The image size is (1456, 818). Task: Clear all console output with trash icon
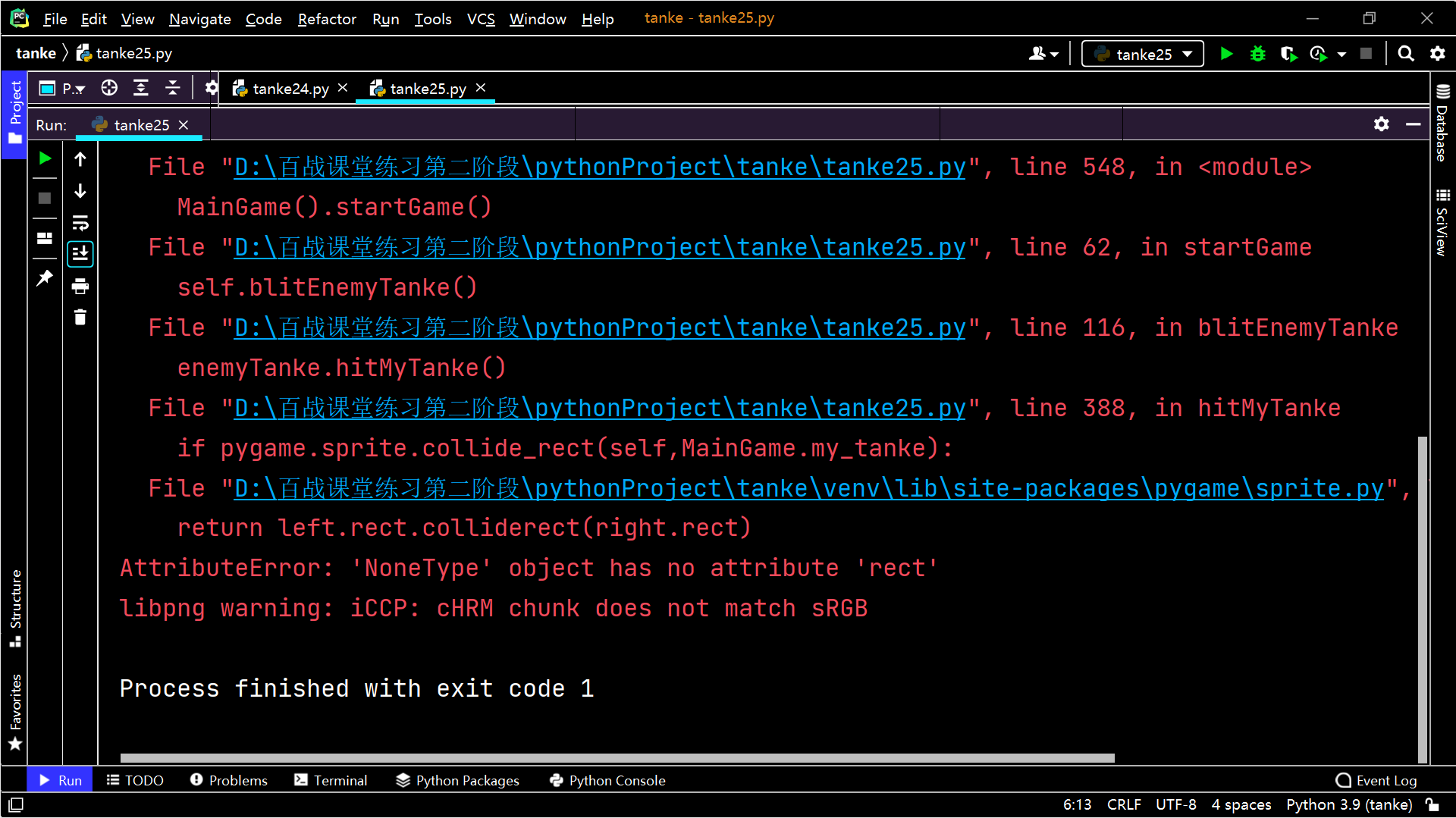click(x=80, y=317)
